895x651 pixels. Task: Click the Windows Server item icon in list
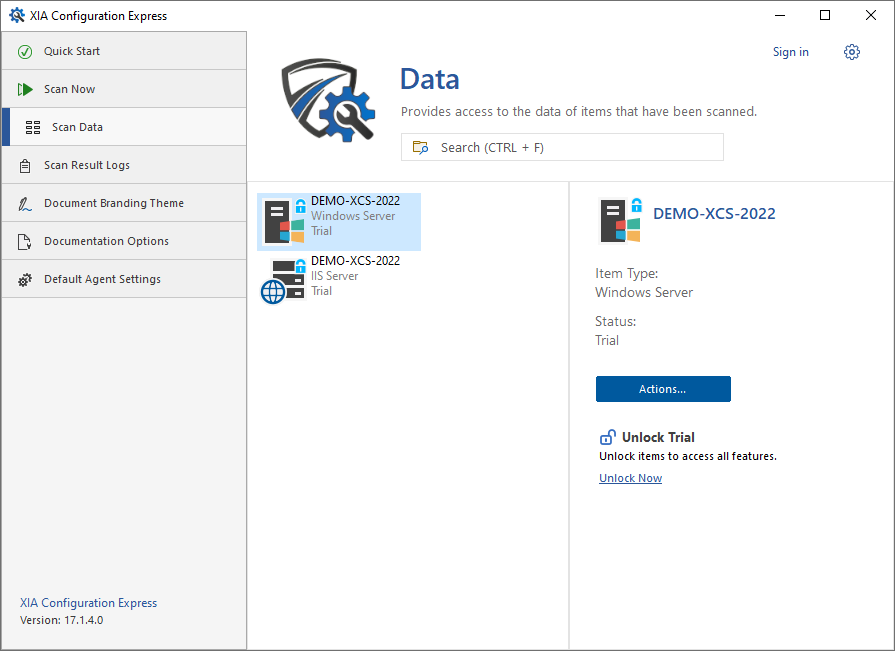pos(284,221)
